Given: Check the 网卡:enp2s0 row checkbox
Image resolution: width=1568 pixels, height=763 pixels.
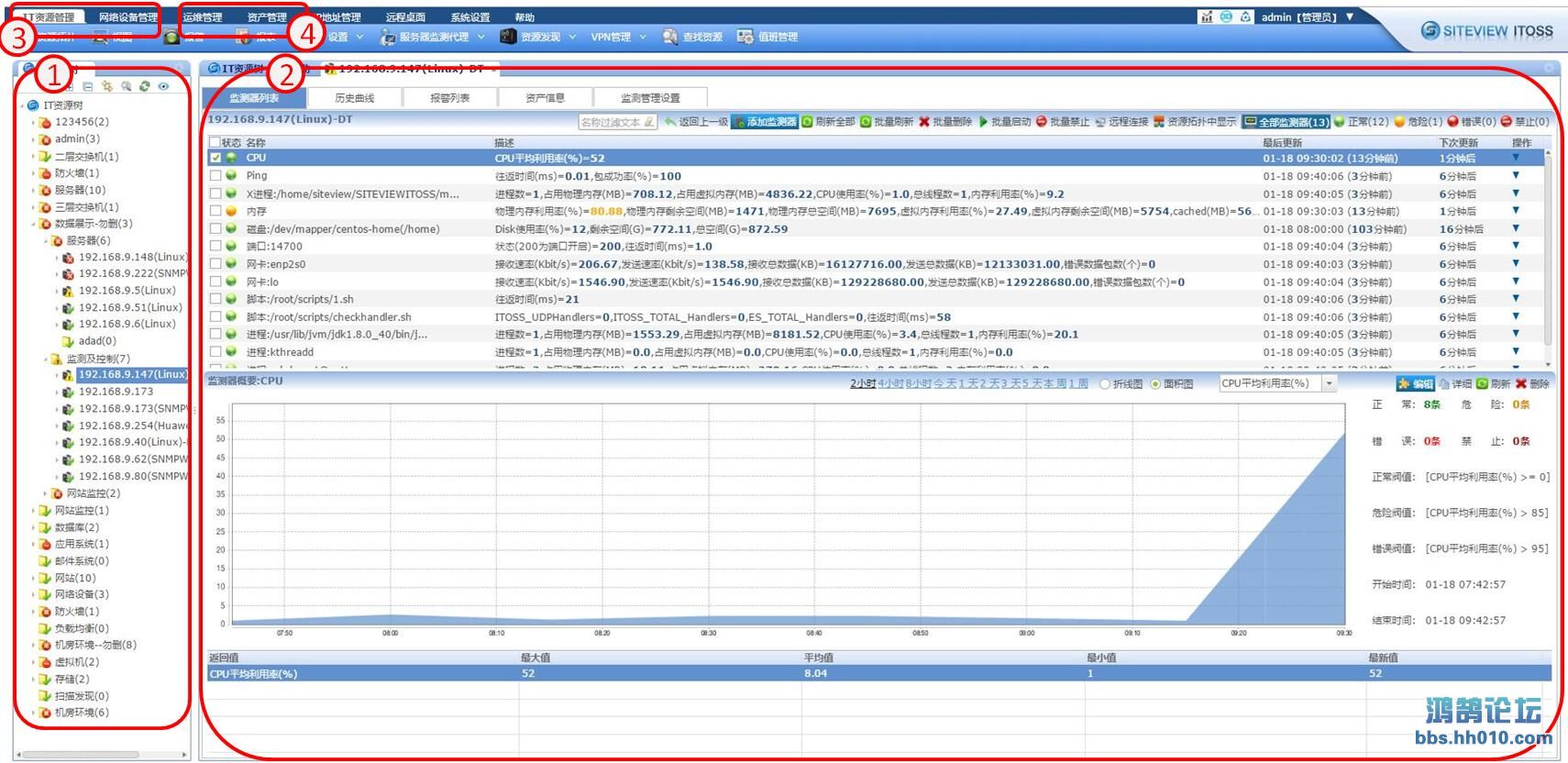Looking at the screenshot, I should (x=215, y=263).
